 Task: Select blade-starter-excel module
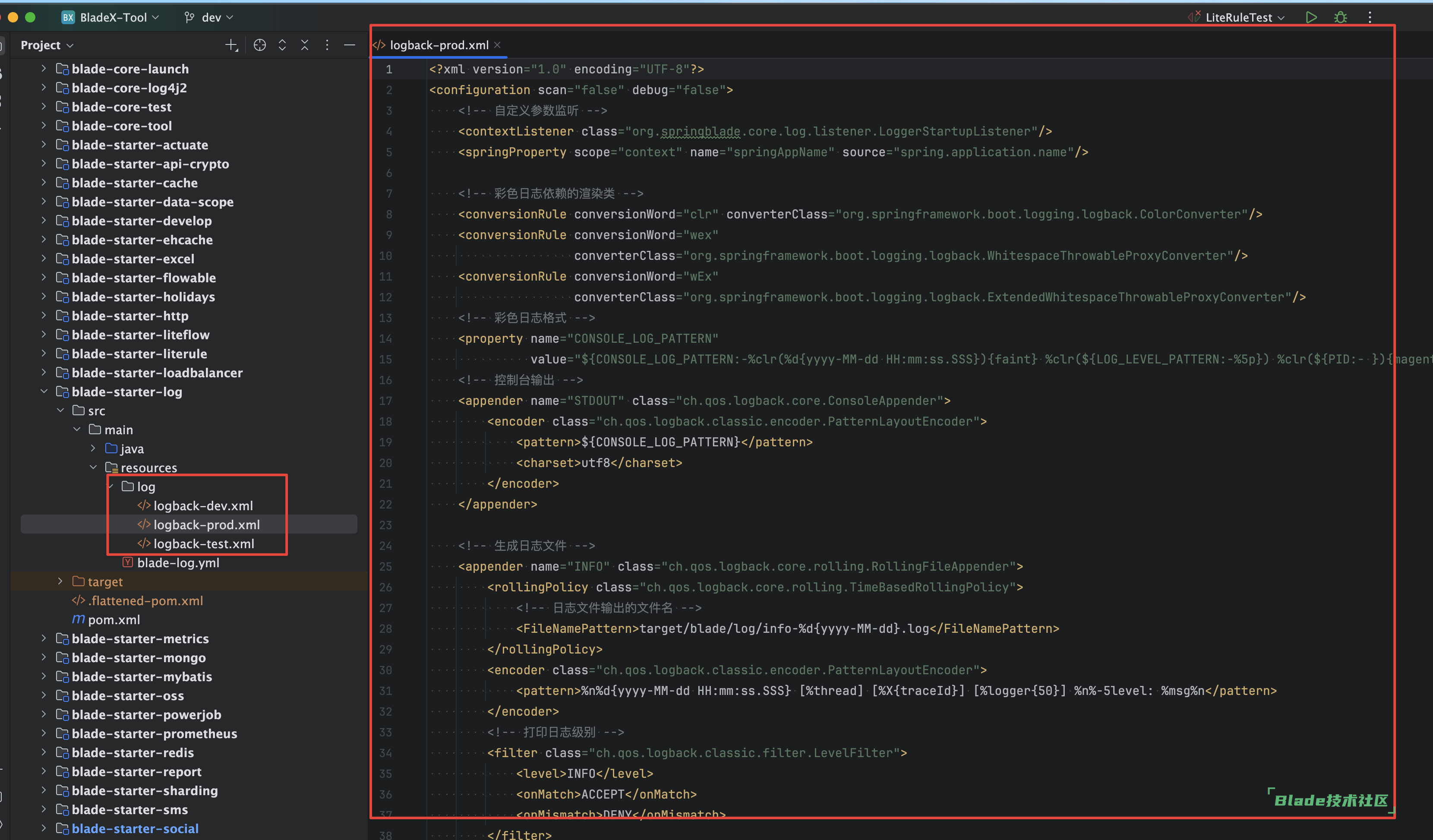[133, 259]
